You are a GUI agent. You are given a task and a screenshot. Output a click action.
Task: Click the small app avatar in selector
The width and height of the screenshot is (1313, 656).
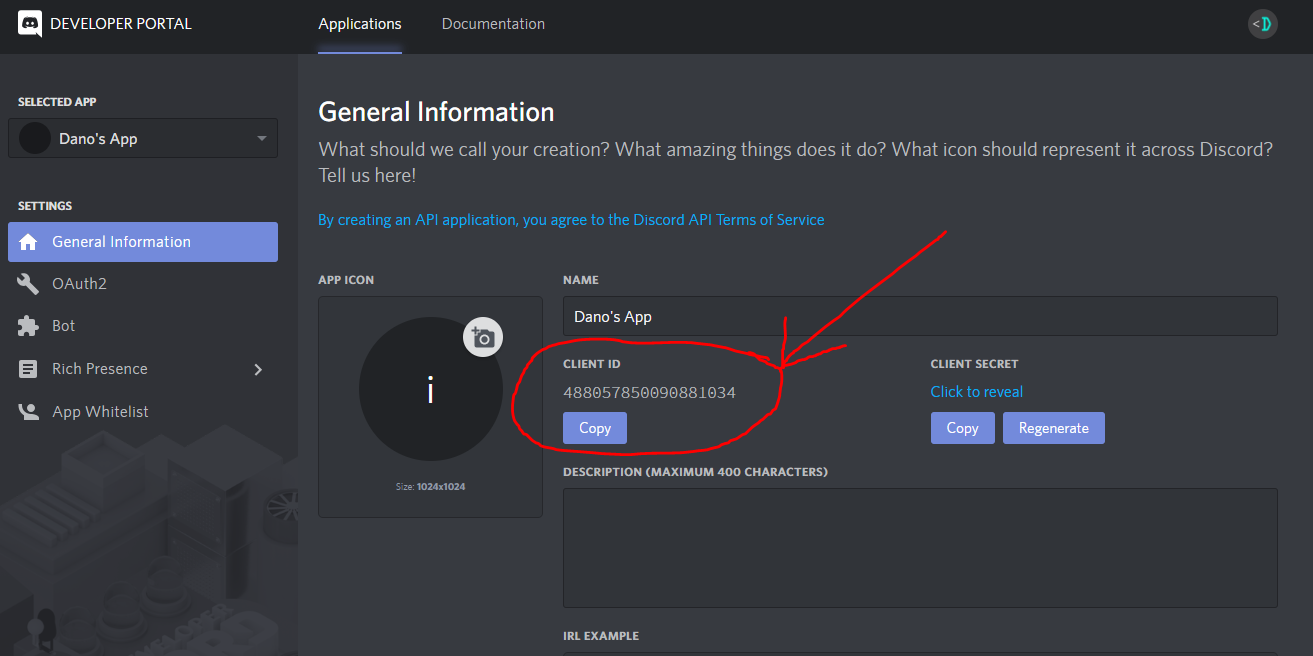pyautogui.click(x=35, y=139)
